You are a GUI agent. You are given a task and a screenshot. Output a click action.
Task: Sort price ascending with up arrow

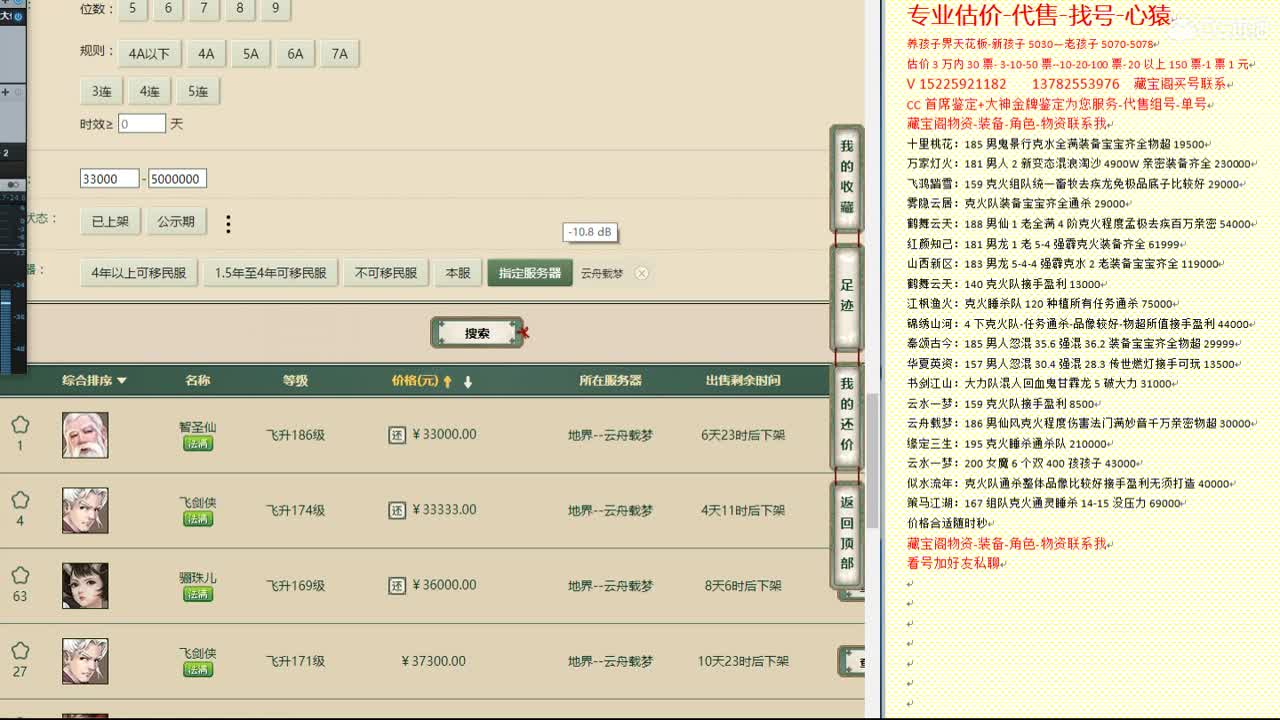tap(448, 381)
